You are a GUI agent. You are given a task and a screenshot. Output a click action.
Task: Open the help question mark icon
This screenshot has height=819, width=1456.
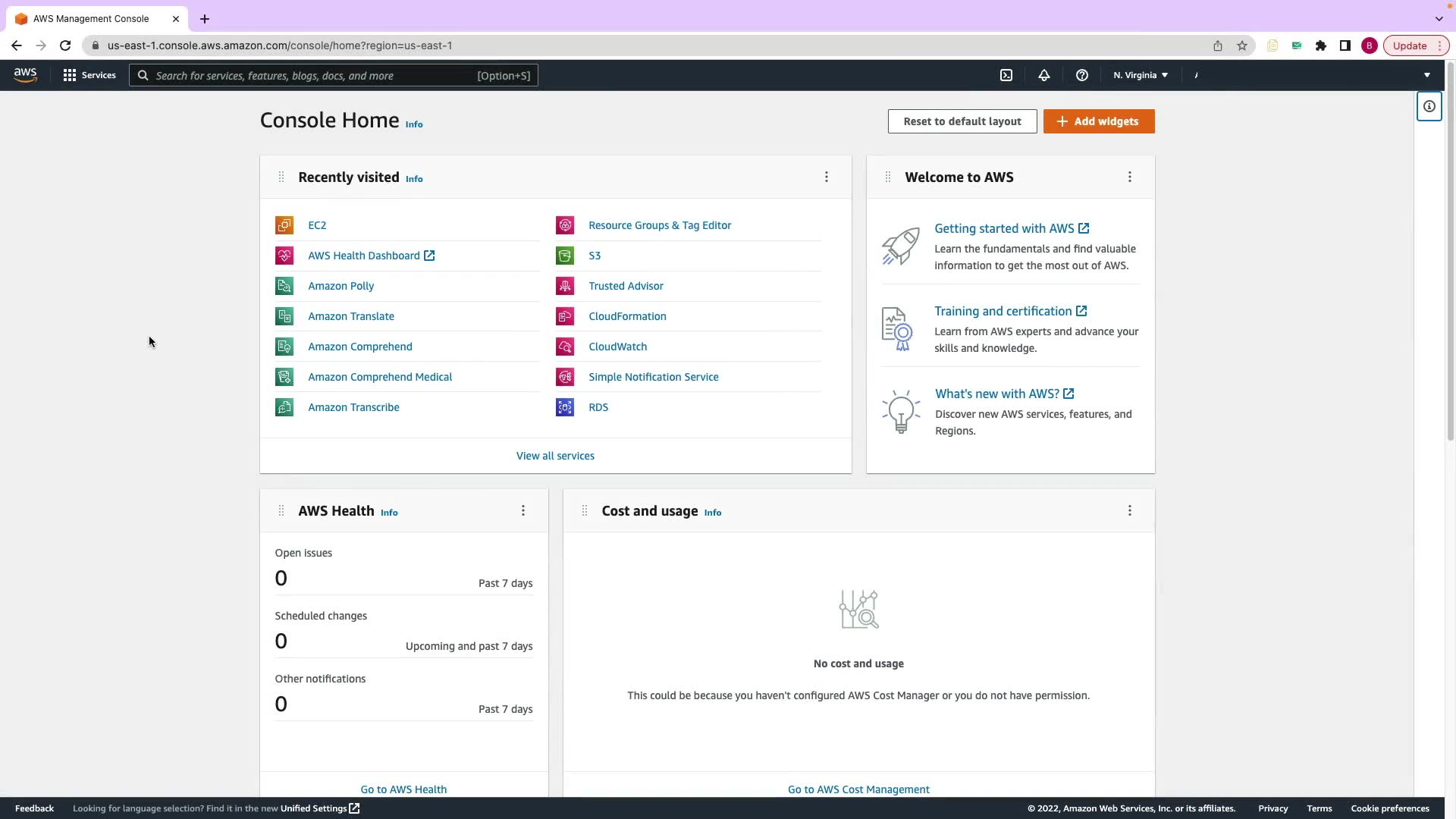coord(1082,75)
